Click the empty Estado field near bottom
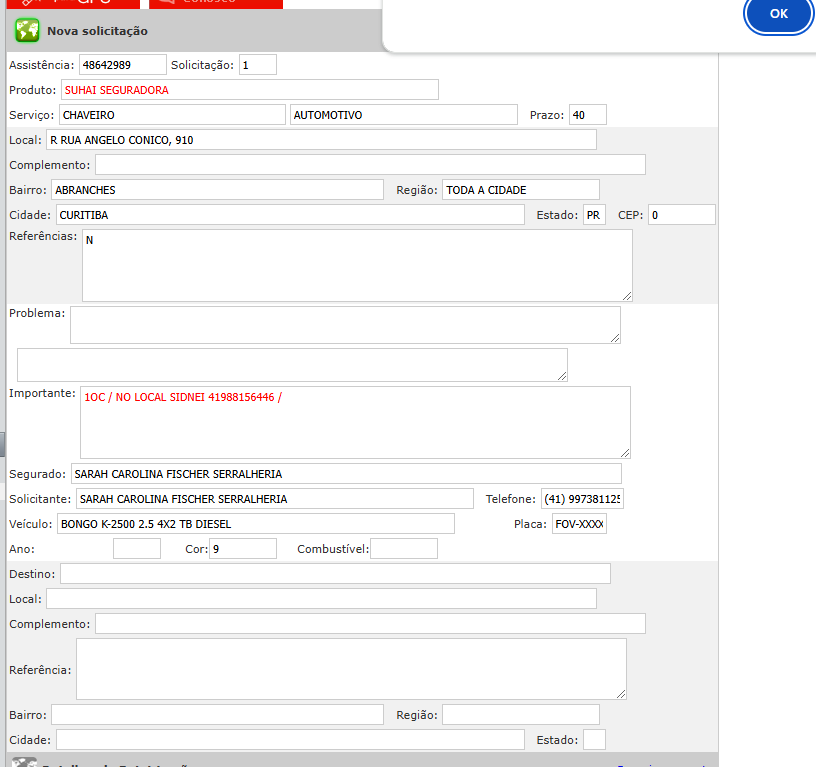 coord(594,739)
